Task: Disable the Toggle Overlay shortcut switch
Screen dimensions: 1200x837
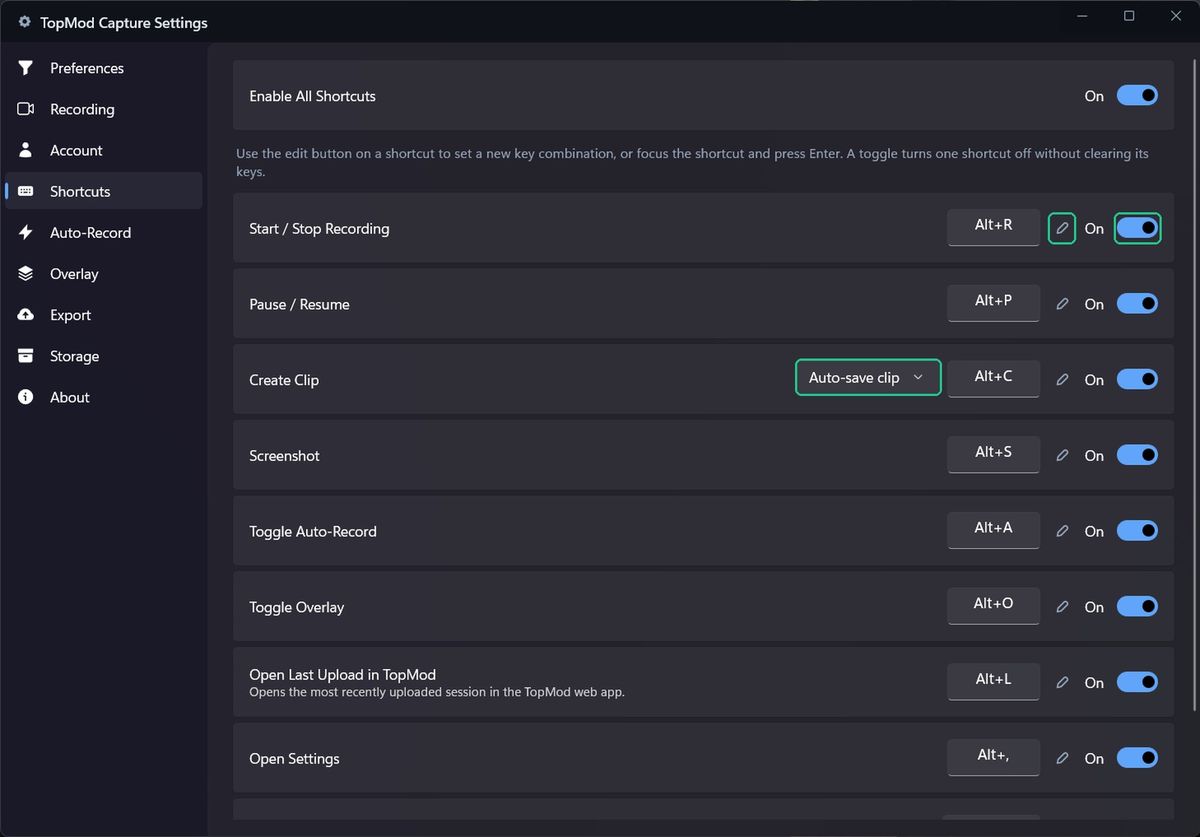Action: point(1137,606)
